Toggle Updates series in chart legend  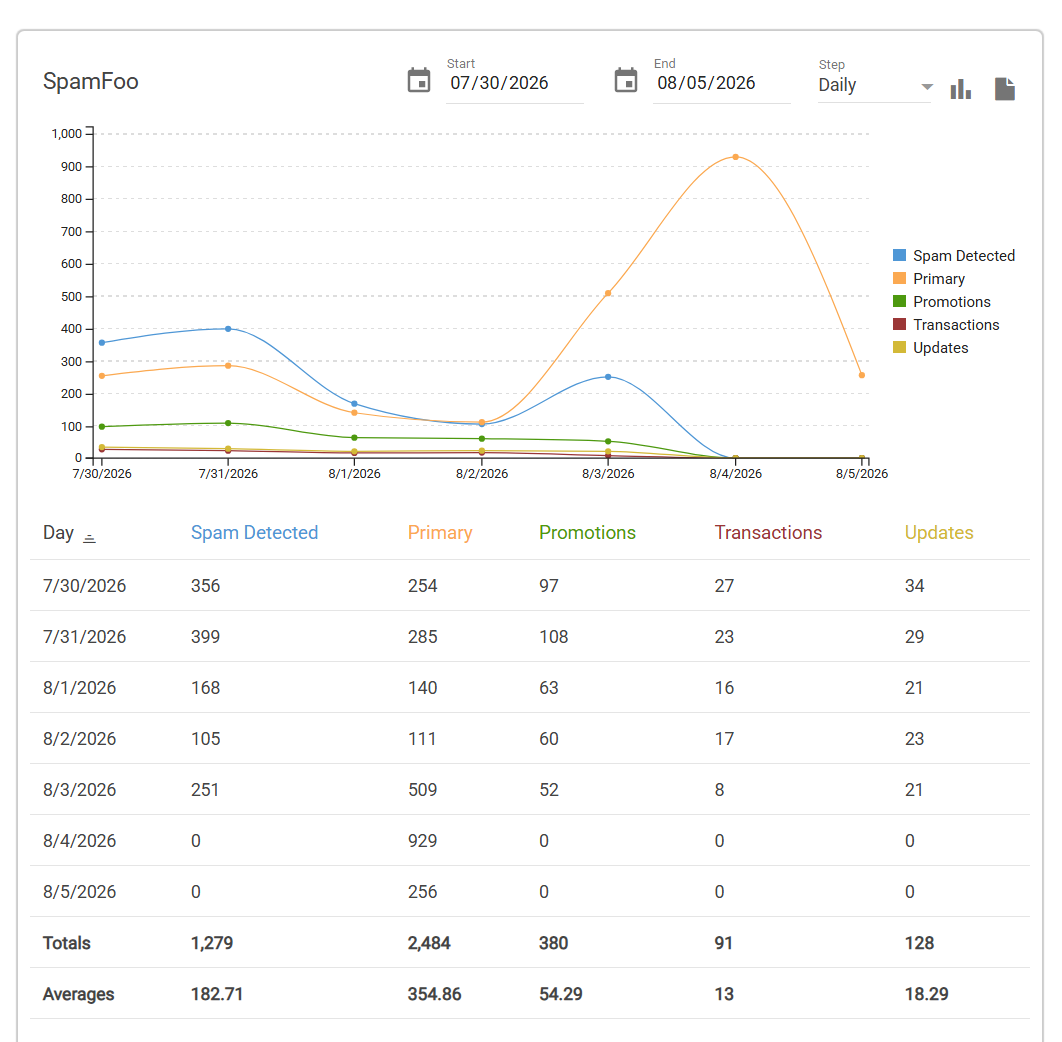(x=931, y=348)
